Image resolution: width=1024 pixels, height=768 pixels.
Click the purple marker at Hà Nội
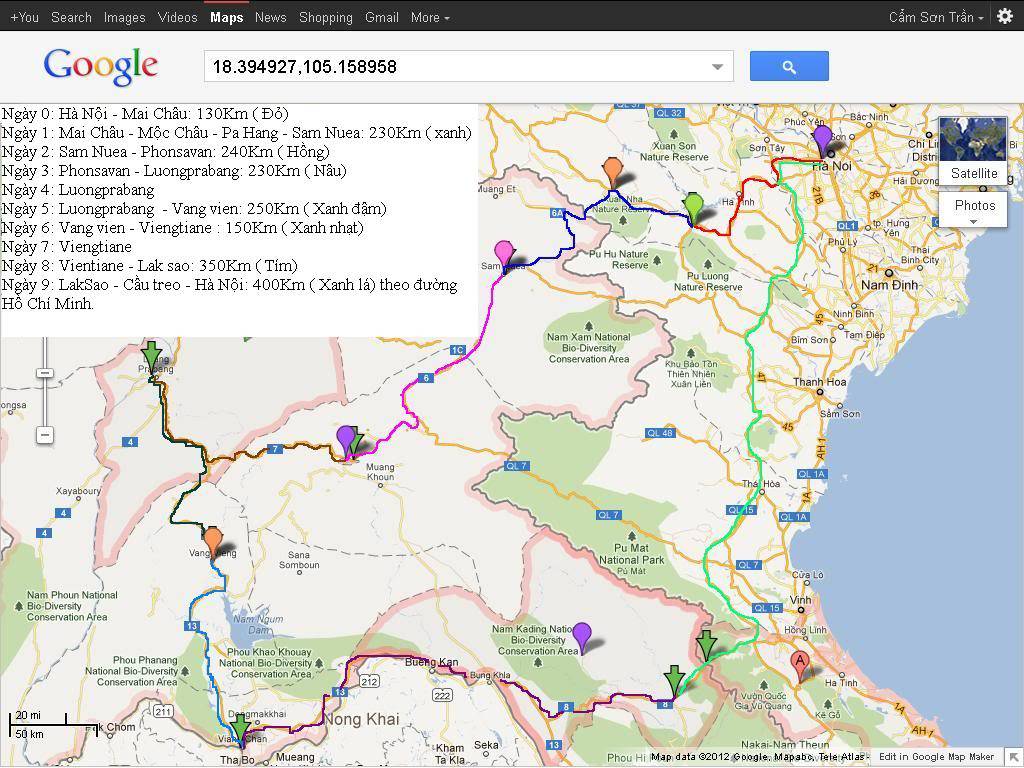tap(822, 140)
